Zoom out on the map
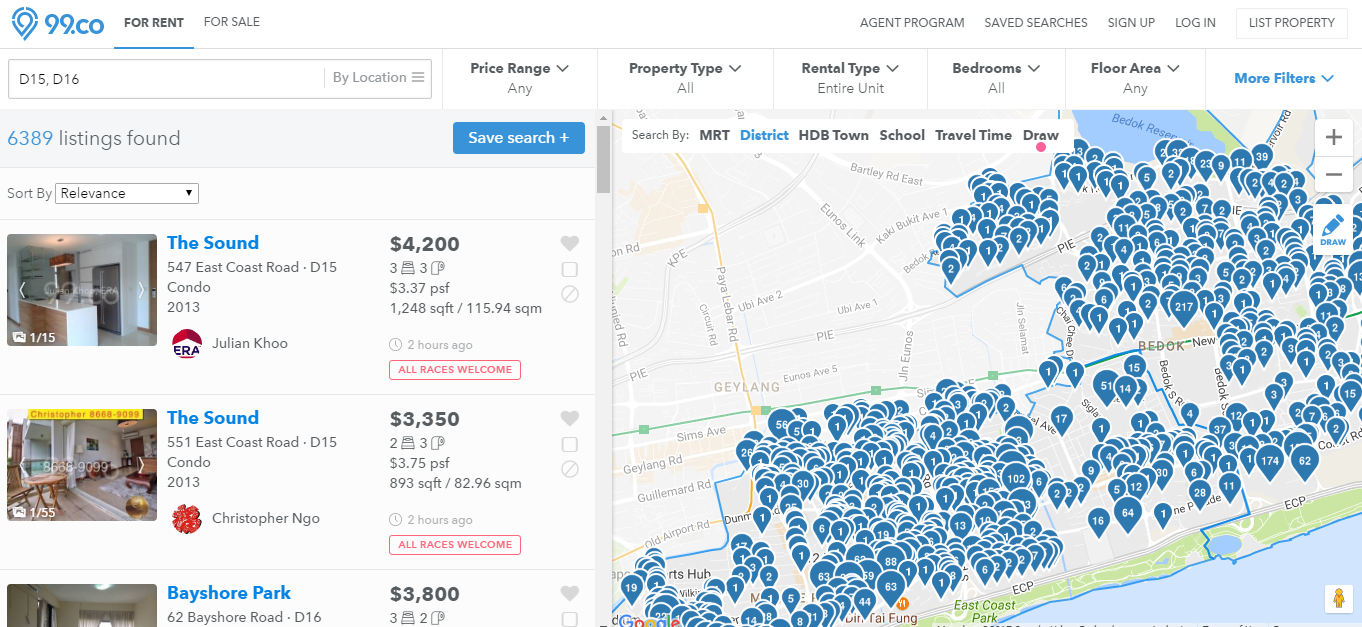This screenshot has height=627, width=1362. coord(1333,175)
